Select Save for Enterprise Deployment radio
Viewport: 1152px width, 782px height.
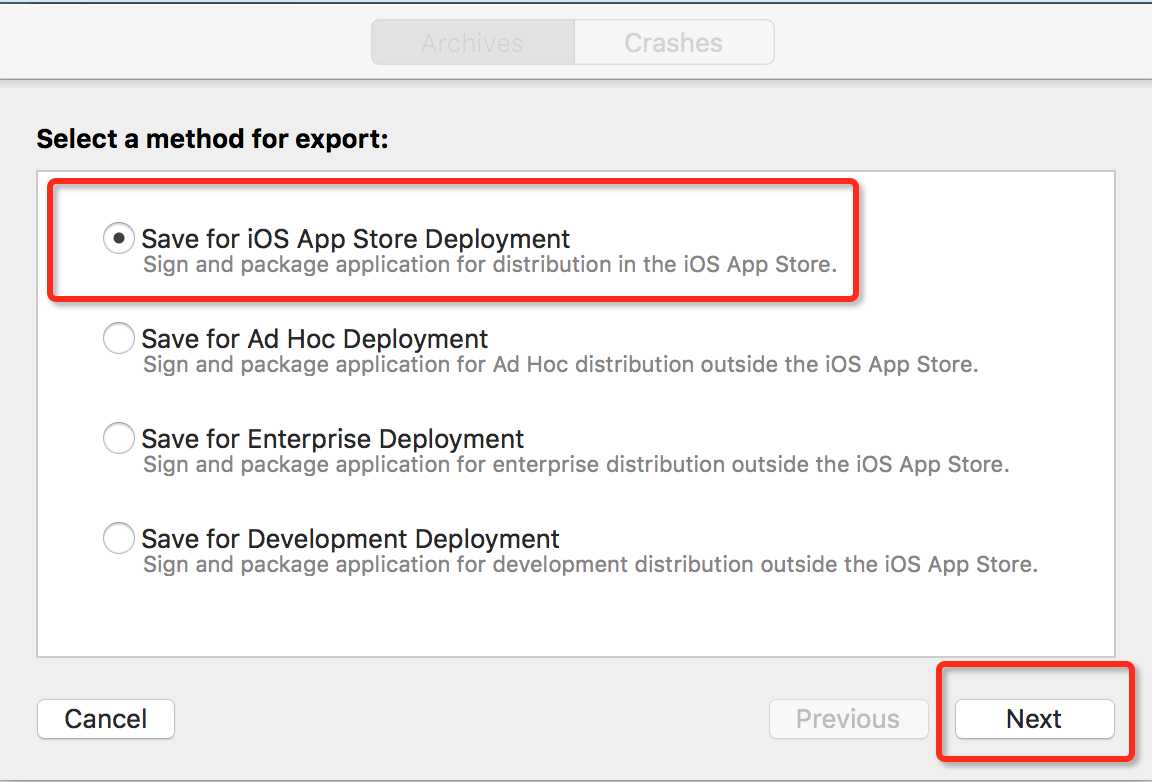[x=118, y=439]
